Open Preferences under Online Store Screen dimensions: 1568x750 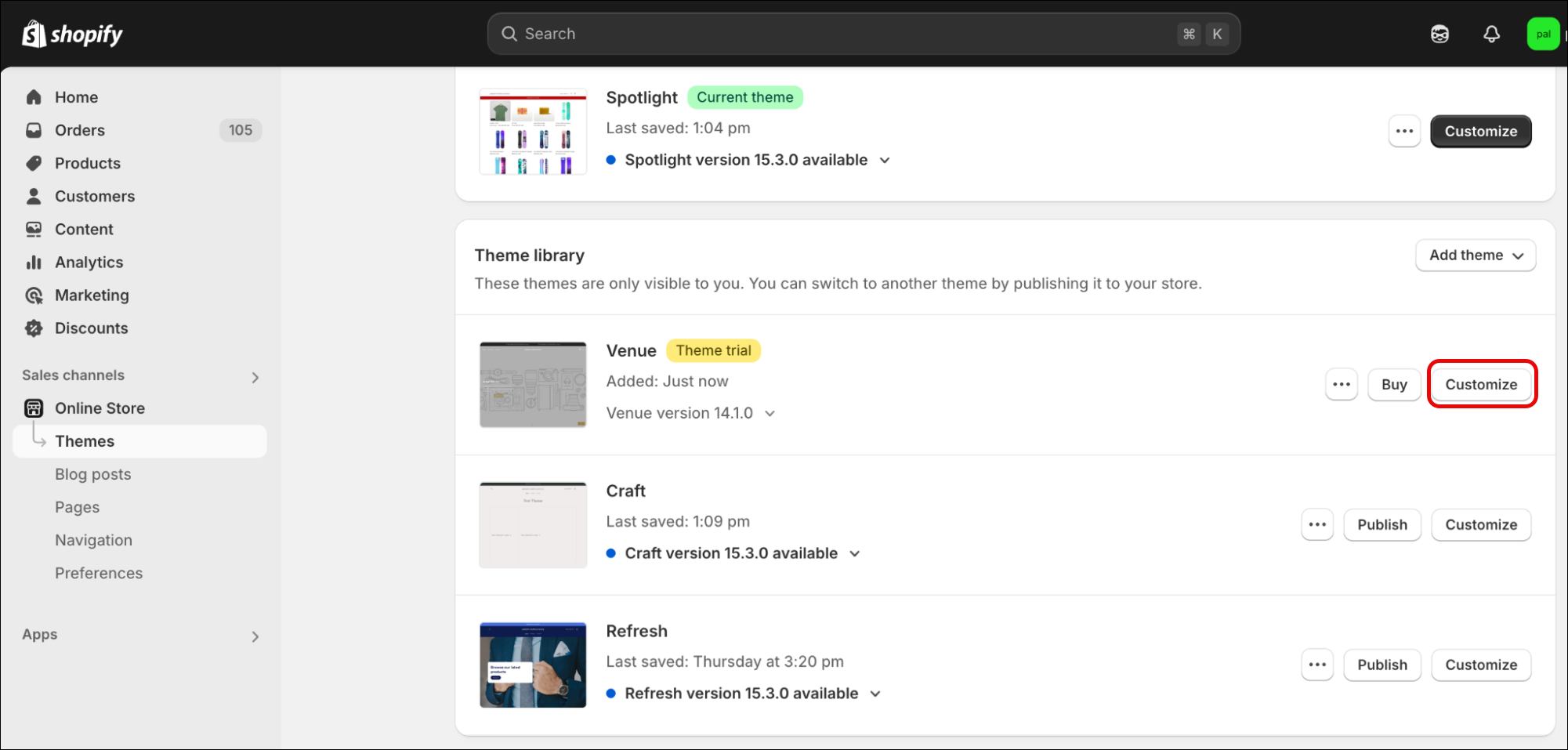(99, 573)
